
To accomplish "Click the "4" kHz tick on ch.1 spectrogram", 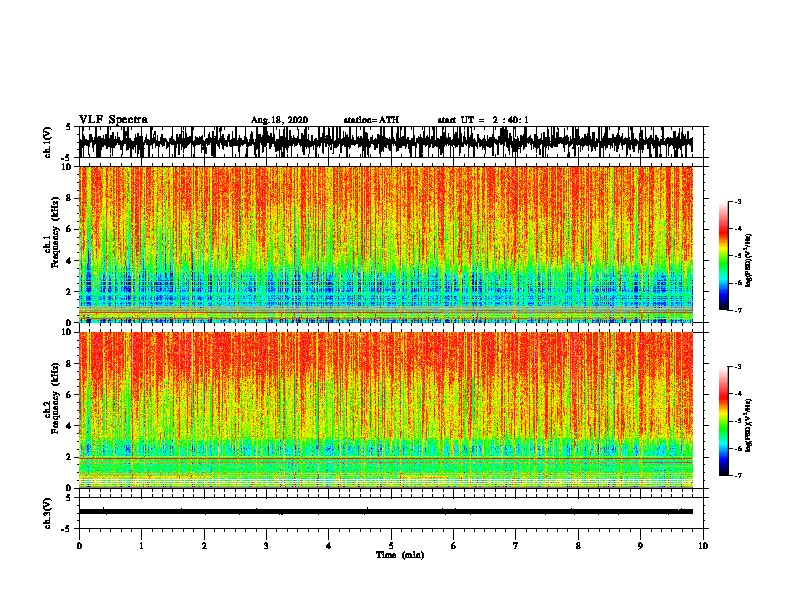I will 69,261.
